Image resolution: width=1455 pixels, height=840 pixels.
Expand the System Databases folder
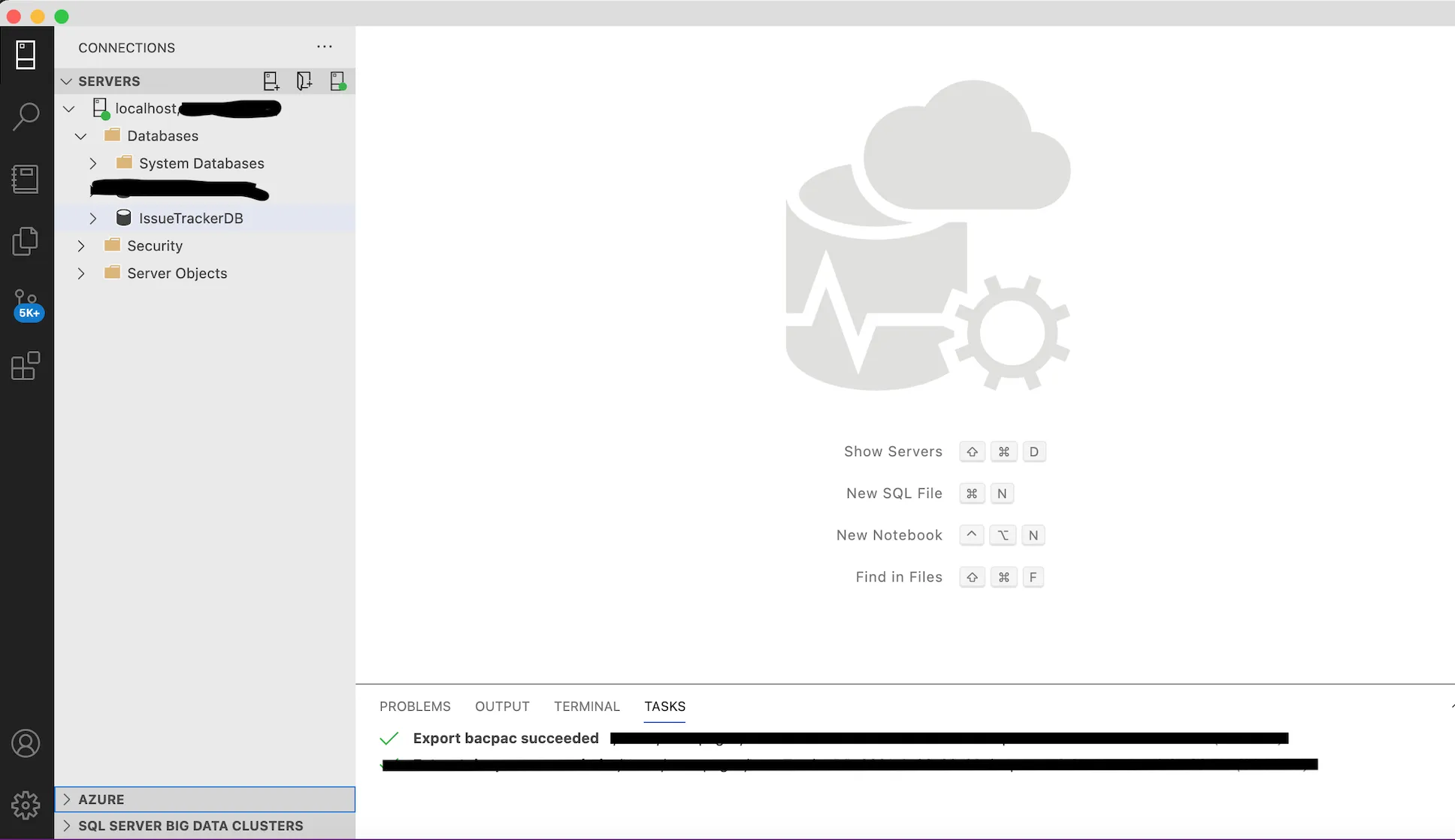coord(93,164)
